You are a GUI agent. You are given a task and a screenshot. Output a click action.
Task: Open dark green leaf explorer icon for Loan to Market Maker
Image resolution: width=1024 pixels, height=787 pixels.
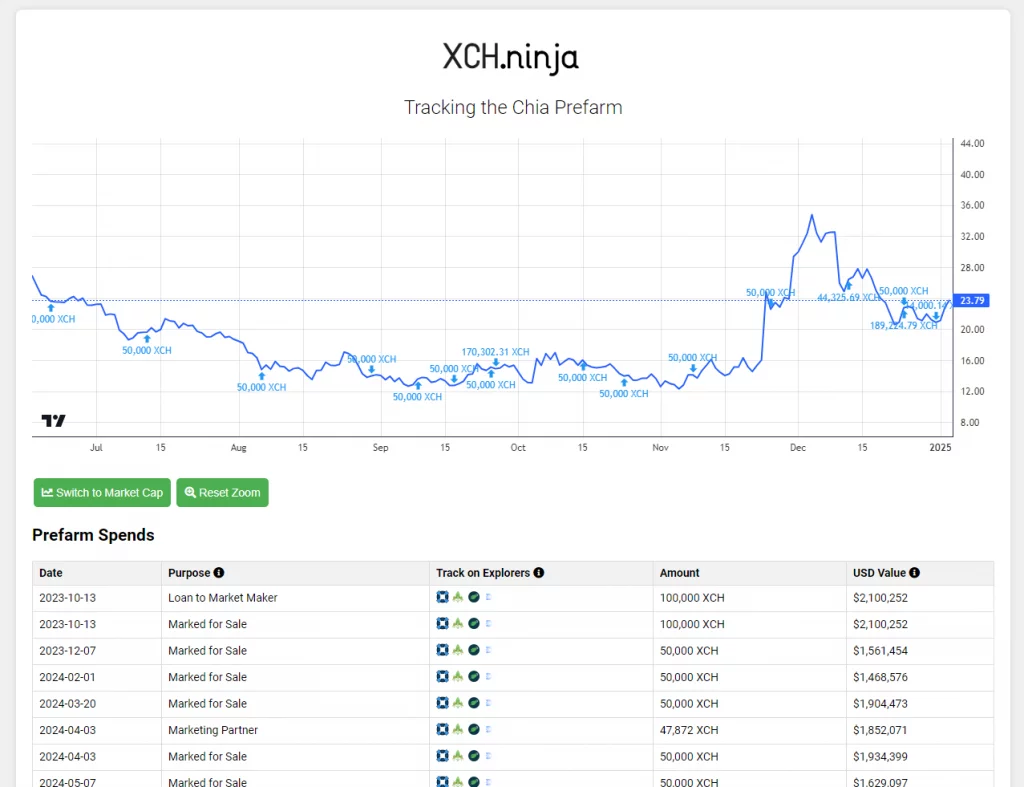pos(474,597)
